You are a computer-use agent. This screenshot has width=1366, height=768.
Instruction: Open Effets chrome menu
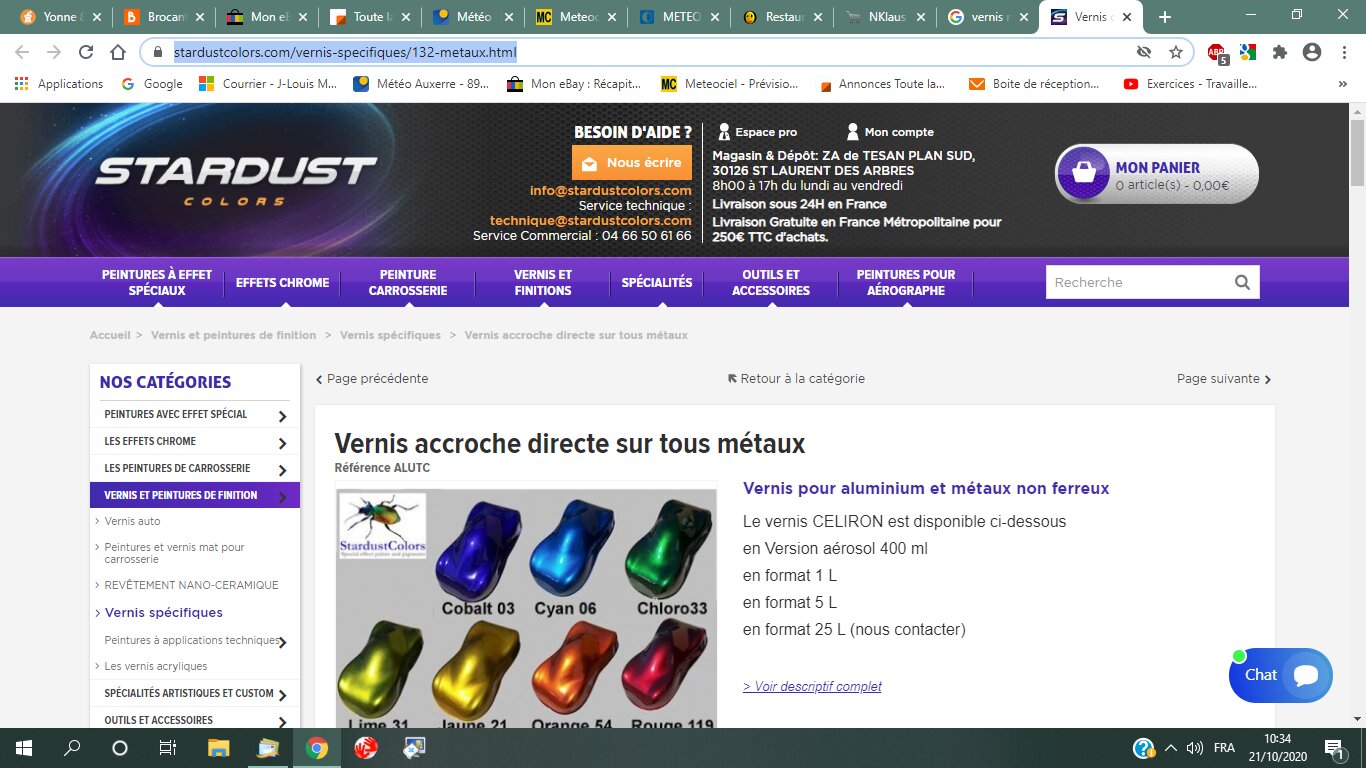coord(282,282)
